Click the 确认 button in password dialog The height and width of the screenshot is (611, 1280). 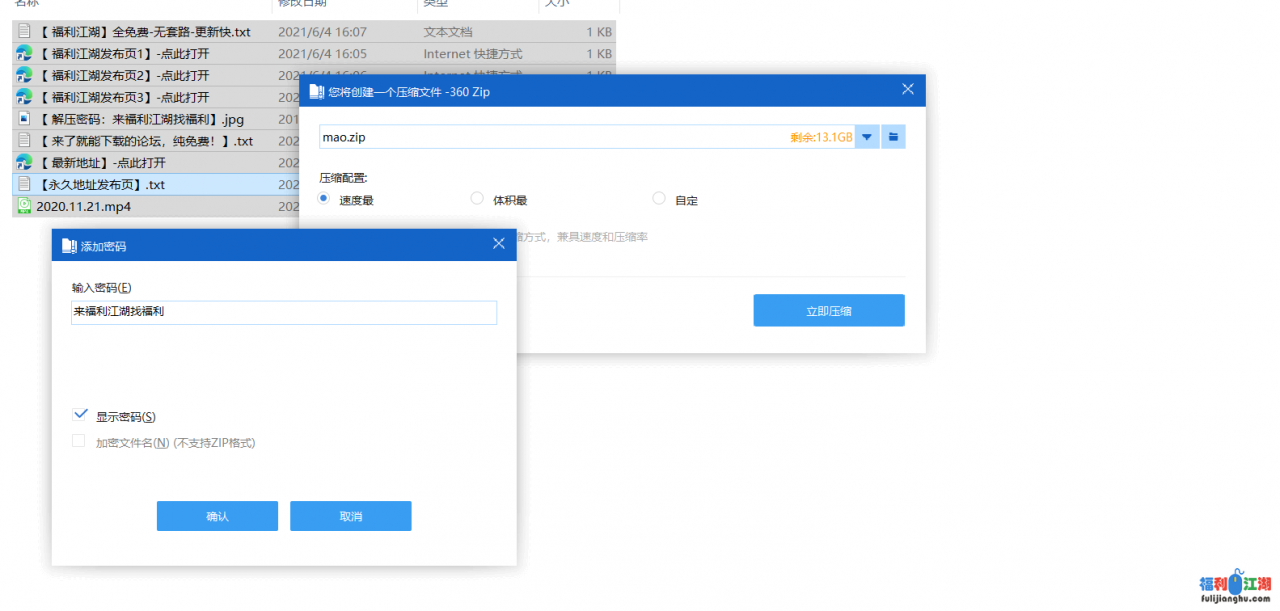pos(217,516)
